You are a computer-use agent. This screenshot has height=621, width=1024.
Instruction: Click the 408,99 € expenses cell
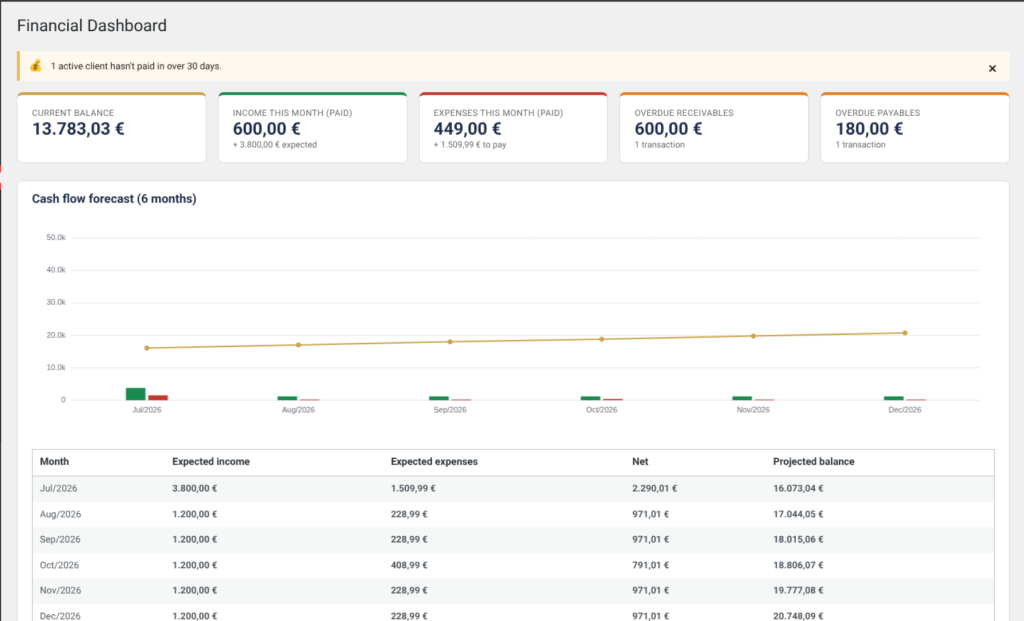[x=409, y=565]
